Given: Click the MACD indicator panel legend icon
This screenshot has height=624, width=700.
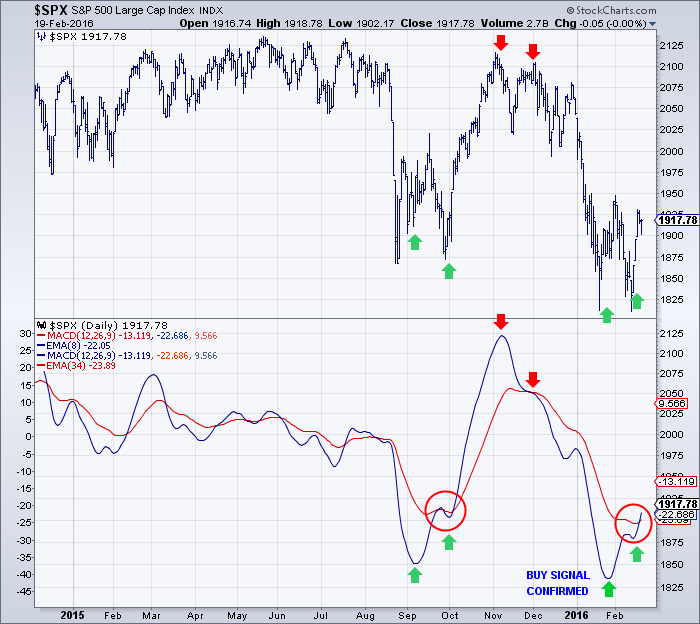Looking at the screenshot, I should pos(42,325).
